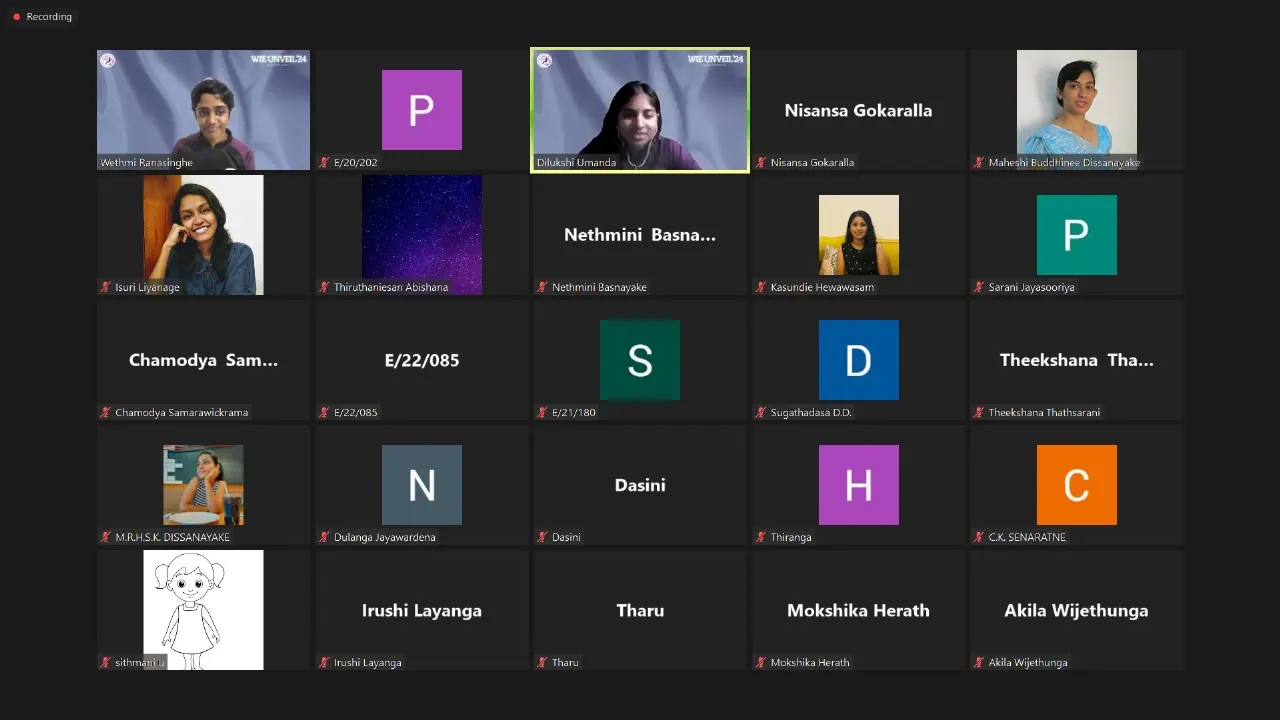Click the muted mic icon on the E/20/202 tile
1280x720 pixels.
(x=324, y=162)
